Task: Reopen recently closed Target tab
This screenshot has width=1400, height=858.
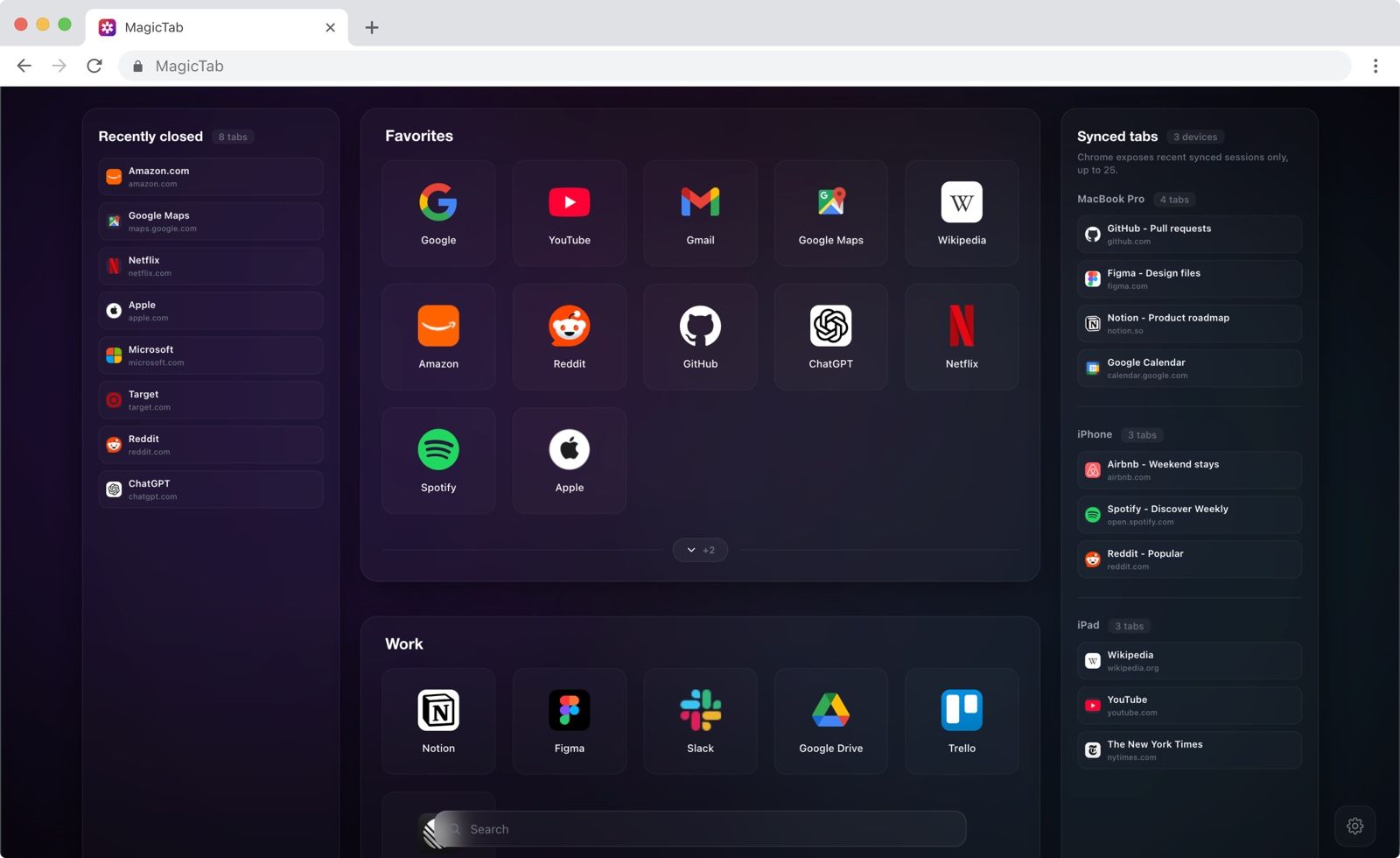Action: pyautogui.click(x=211, y=400)
